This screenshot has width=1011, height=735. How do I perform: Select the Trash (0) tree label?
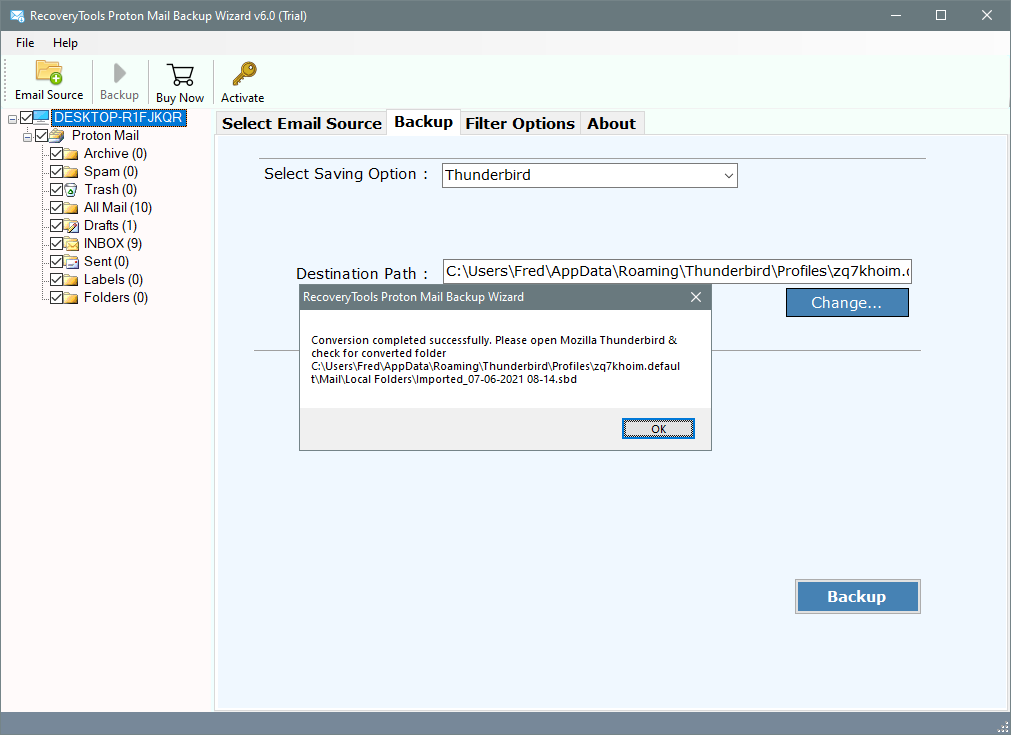(111, 190)
